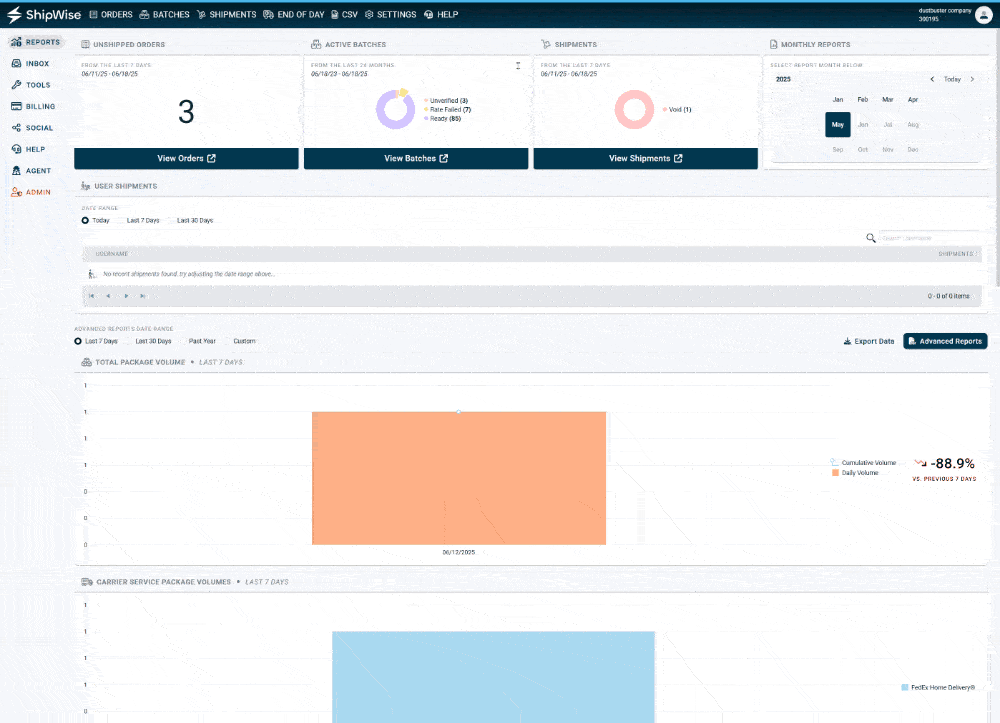This screenshot has height=723, width=1000.
Task: Select Jan in the month picker
Action: point(838,99)
